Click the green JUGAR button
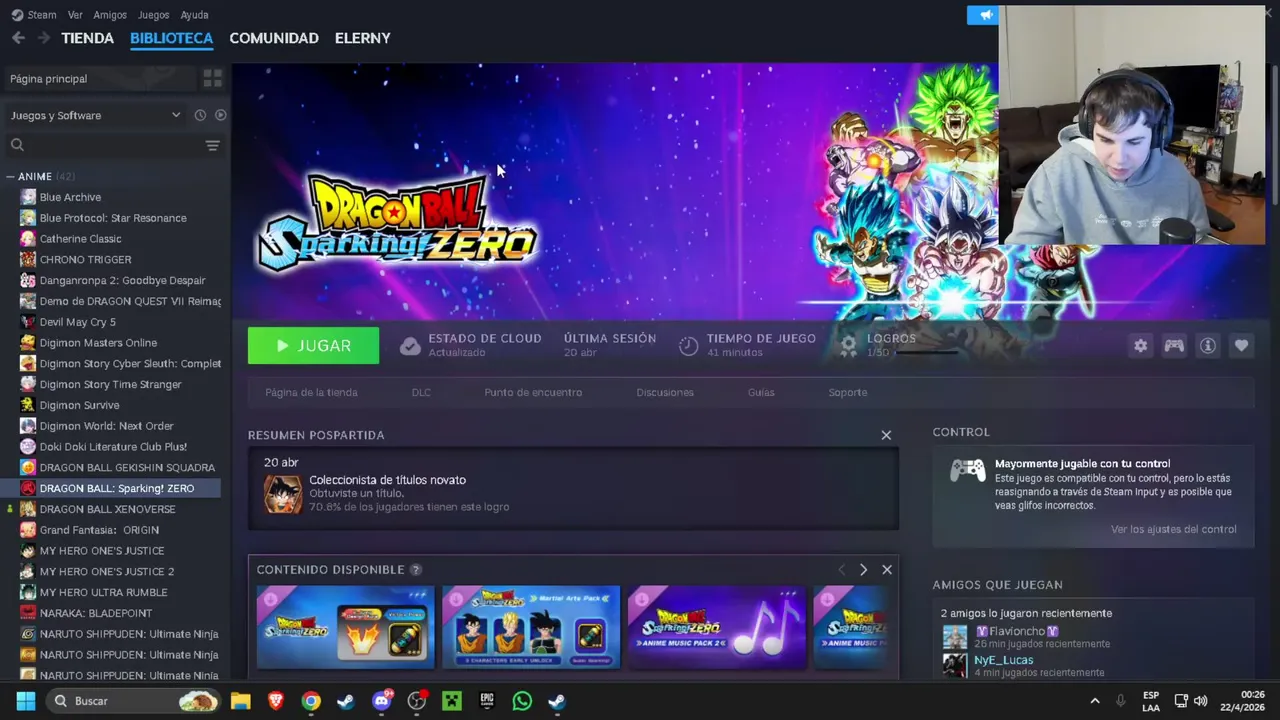The width and height of the screenshot is (1280, 720). 313,346
